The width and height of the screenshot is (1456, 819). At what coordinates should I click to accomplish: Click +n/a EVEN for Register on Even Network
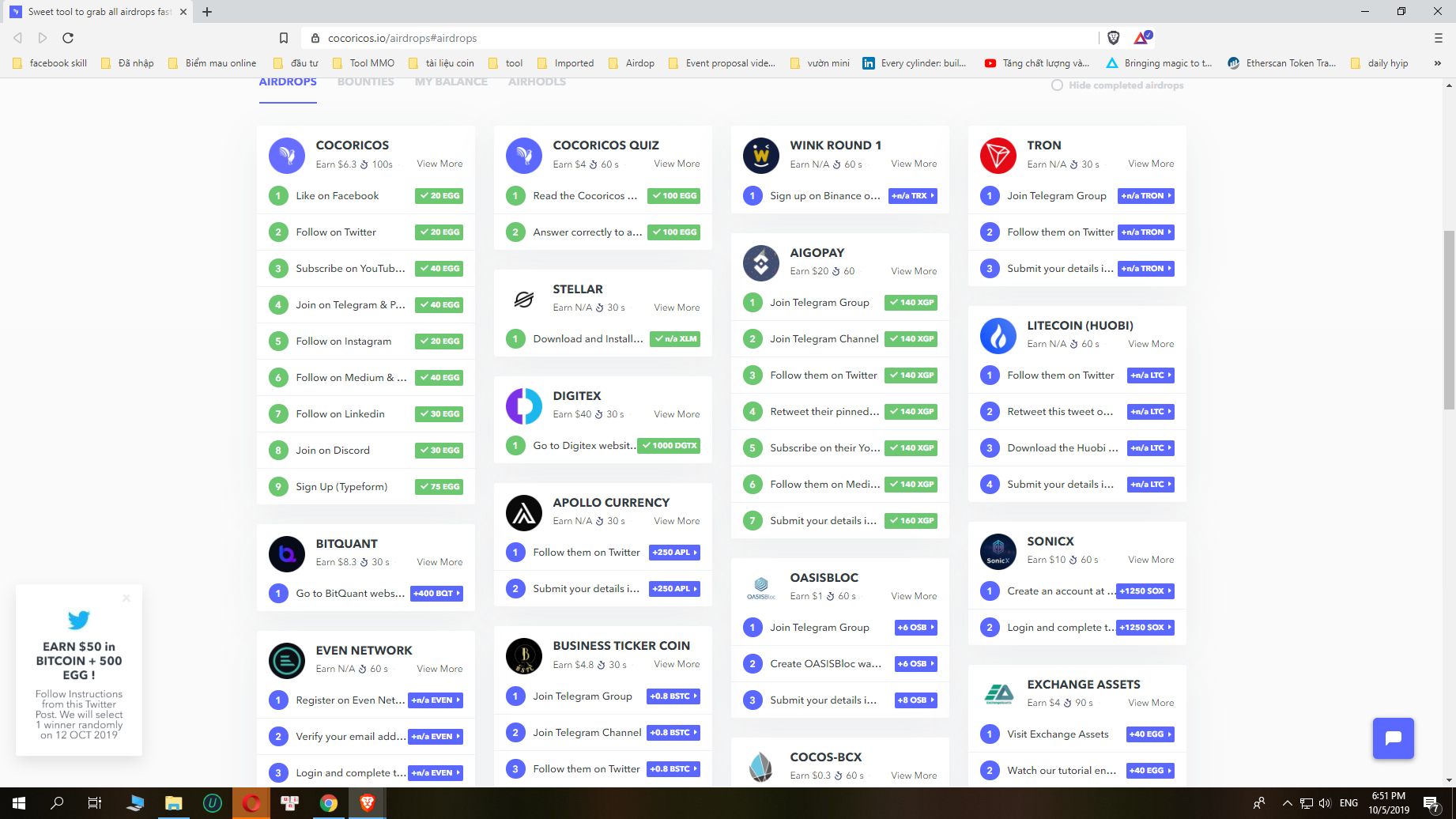(x=436, y=700)
